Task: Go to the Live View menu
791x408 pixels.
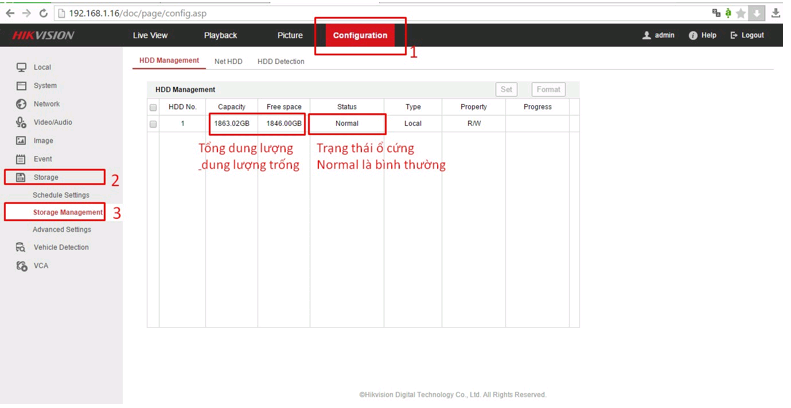Action: pyautogui.click(x=150, y=35)
